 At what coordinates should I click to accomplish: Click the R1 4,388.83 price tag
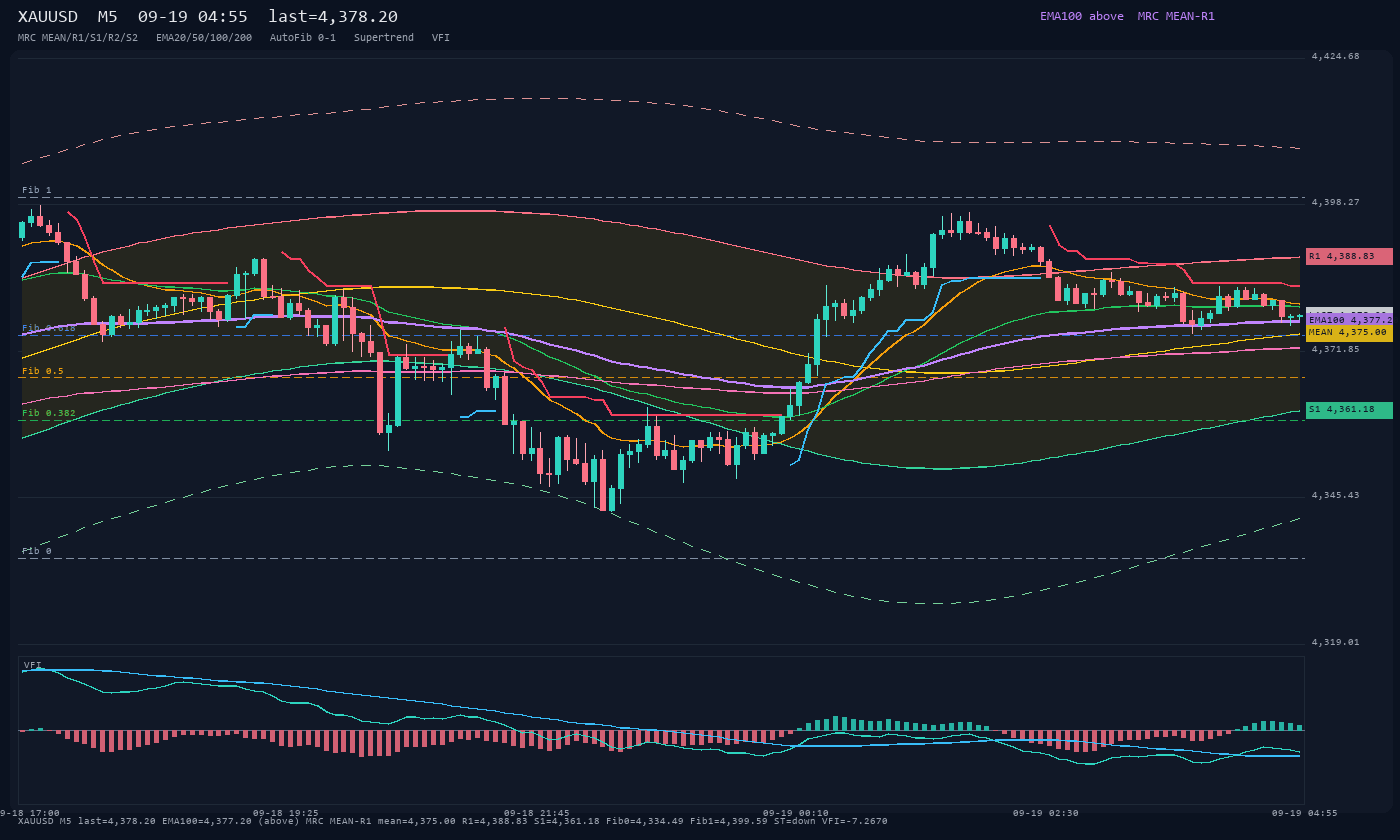pos(1349,256)
